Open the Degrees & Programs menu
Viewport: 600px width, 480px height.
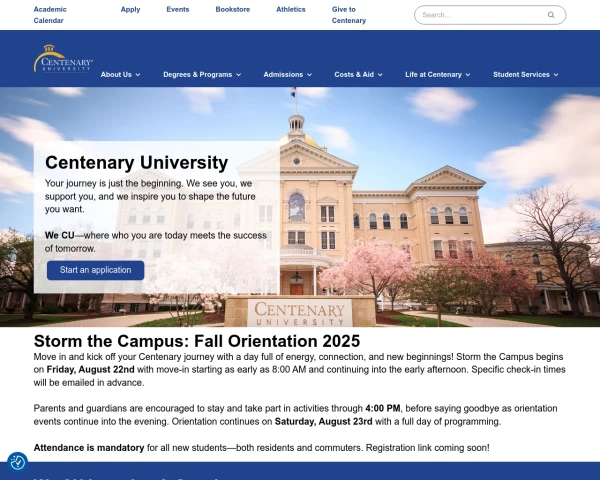click(198, 75)
